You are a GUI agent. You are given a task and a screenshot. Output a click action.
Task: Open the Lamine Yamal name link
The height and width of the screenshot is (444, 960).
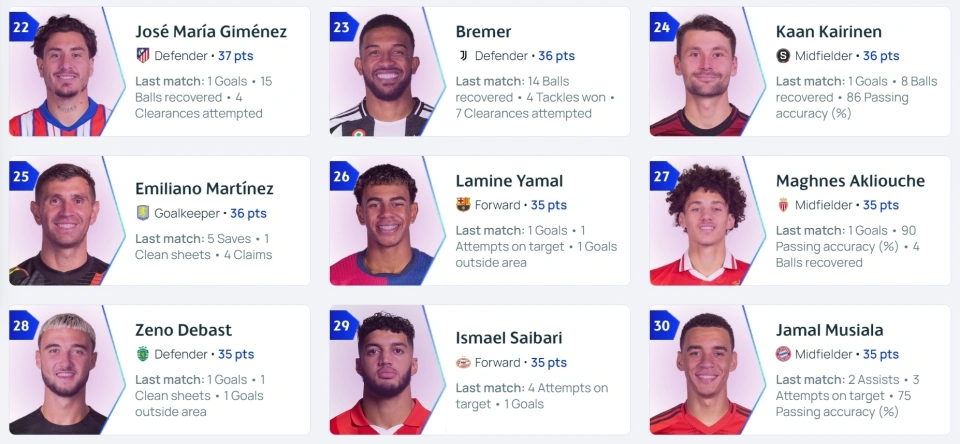509,181
